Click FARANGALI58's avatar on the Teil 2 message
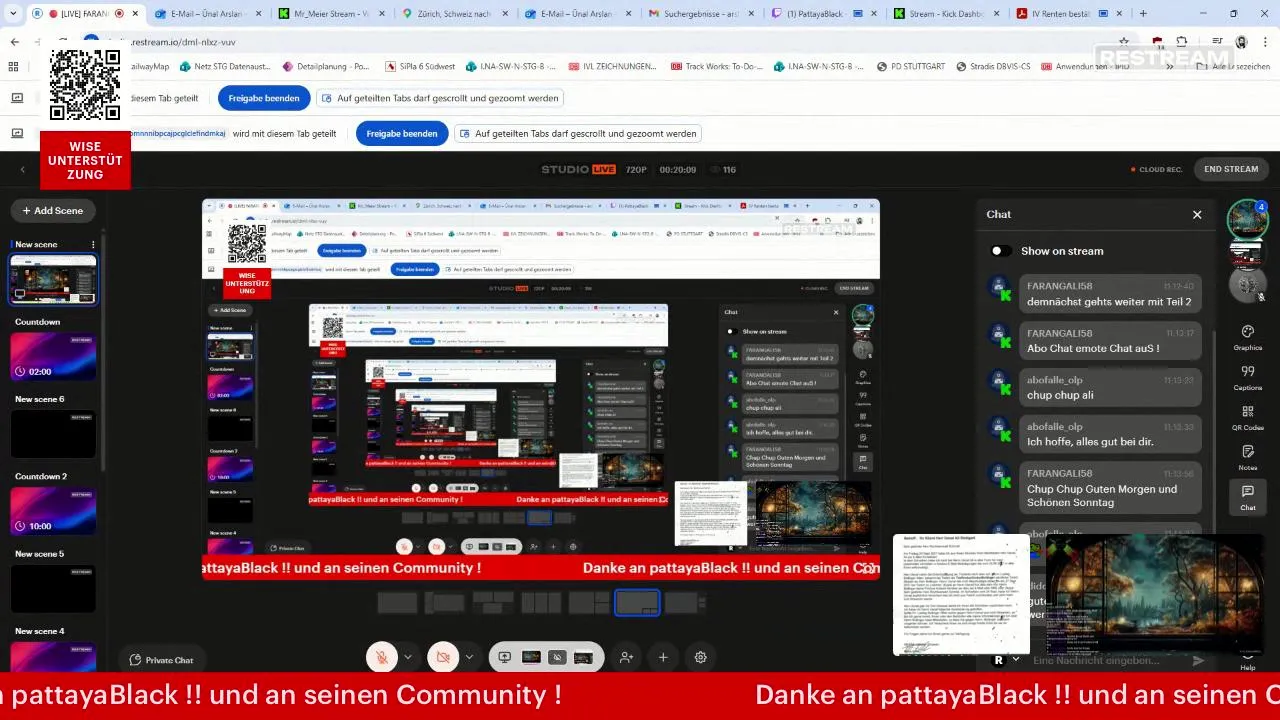 [x=999, y=289]
